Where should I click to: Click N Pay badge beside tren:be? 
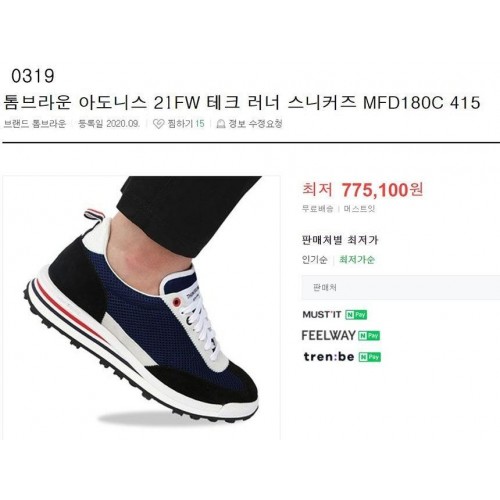(x=370, y=357)
